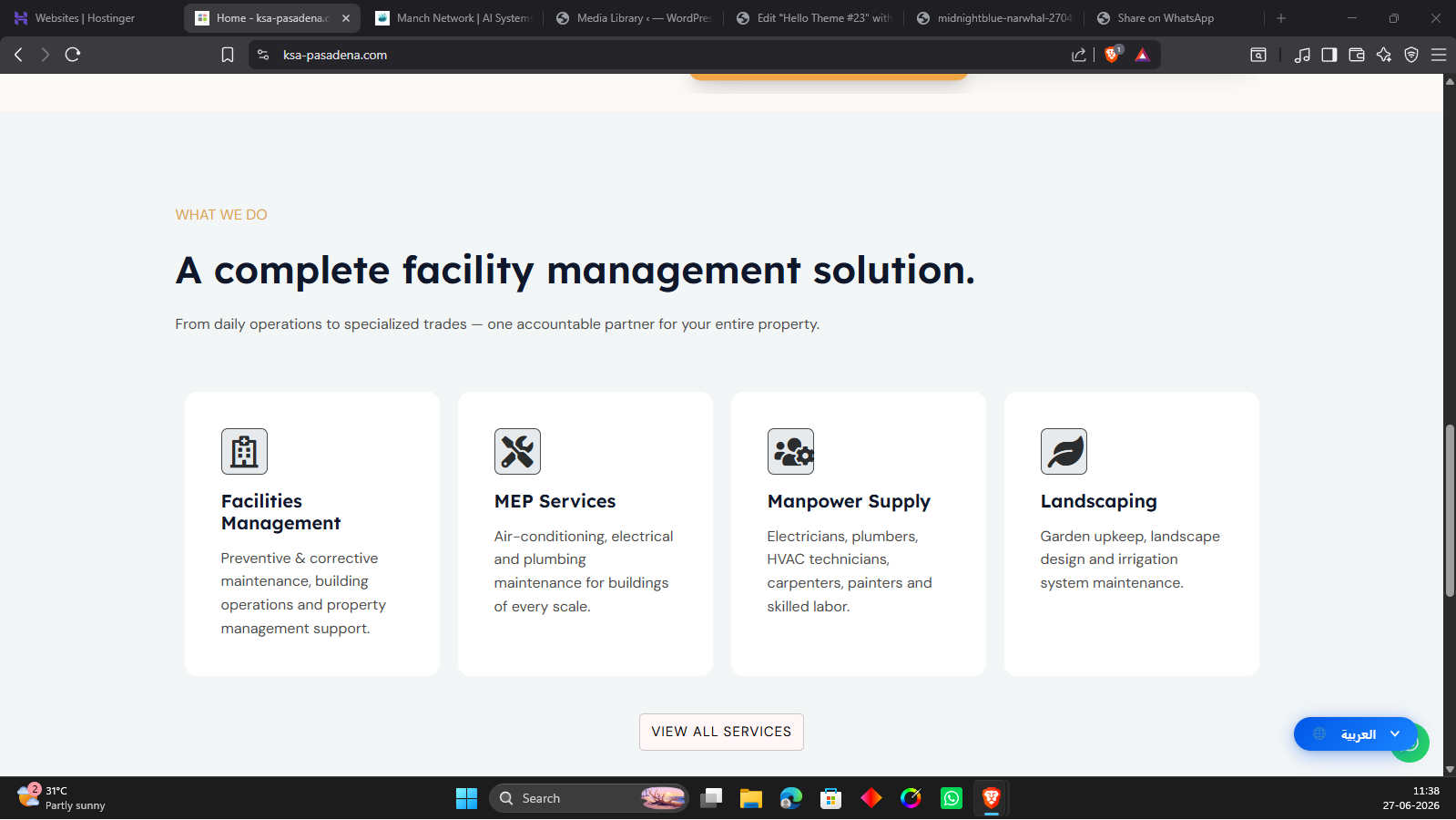Viewport: 1456px width, 820px height.
Task: Switch to the Manch Network tab
Action: point(455,18)
